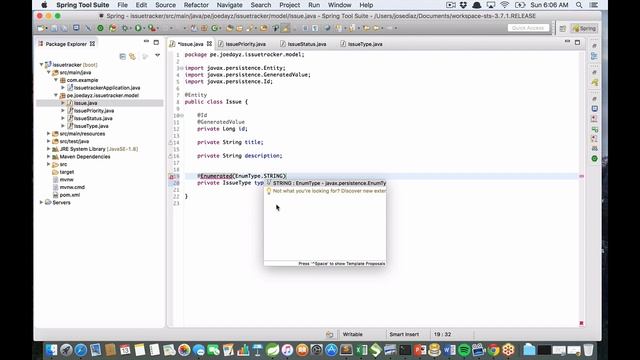640x360 pixels.
Task: Collapse all in Package Explorer toolbar
Action: click(122, 56)
